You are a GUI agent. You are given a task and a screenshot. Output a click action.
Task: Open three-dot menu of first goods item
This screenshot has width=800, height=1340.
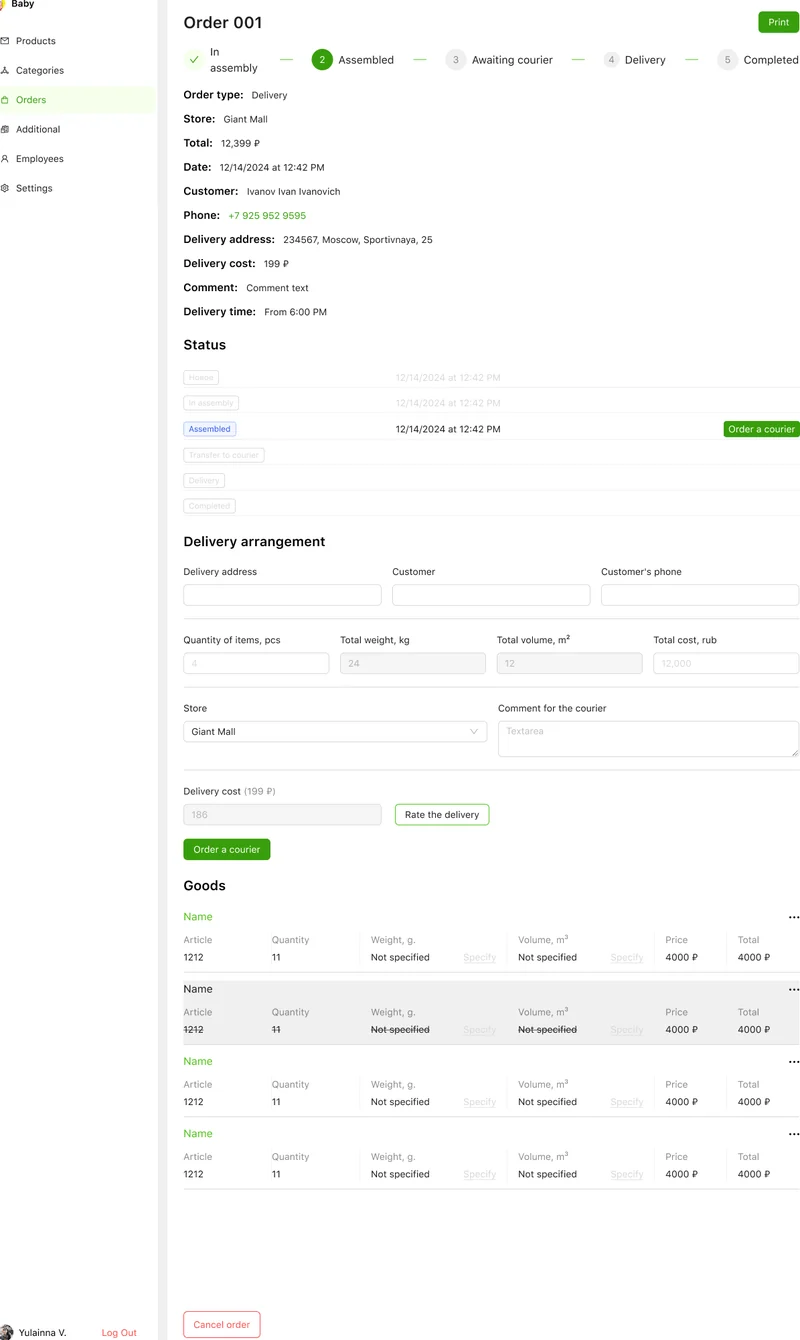pyautogui.click(x=794, y=917)
